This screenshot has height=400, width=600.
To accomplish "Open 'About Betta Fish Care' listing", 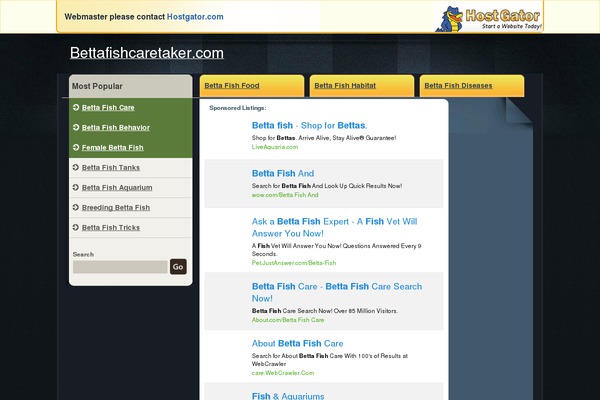I will coord(298,343).
